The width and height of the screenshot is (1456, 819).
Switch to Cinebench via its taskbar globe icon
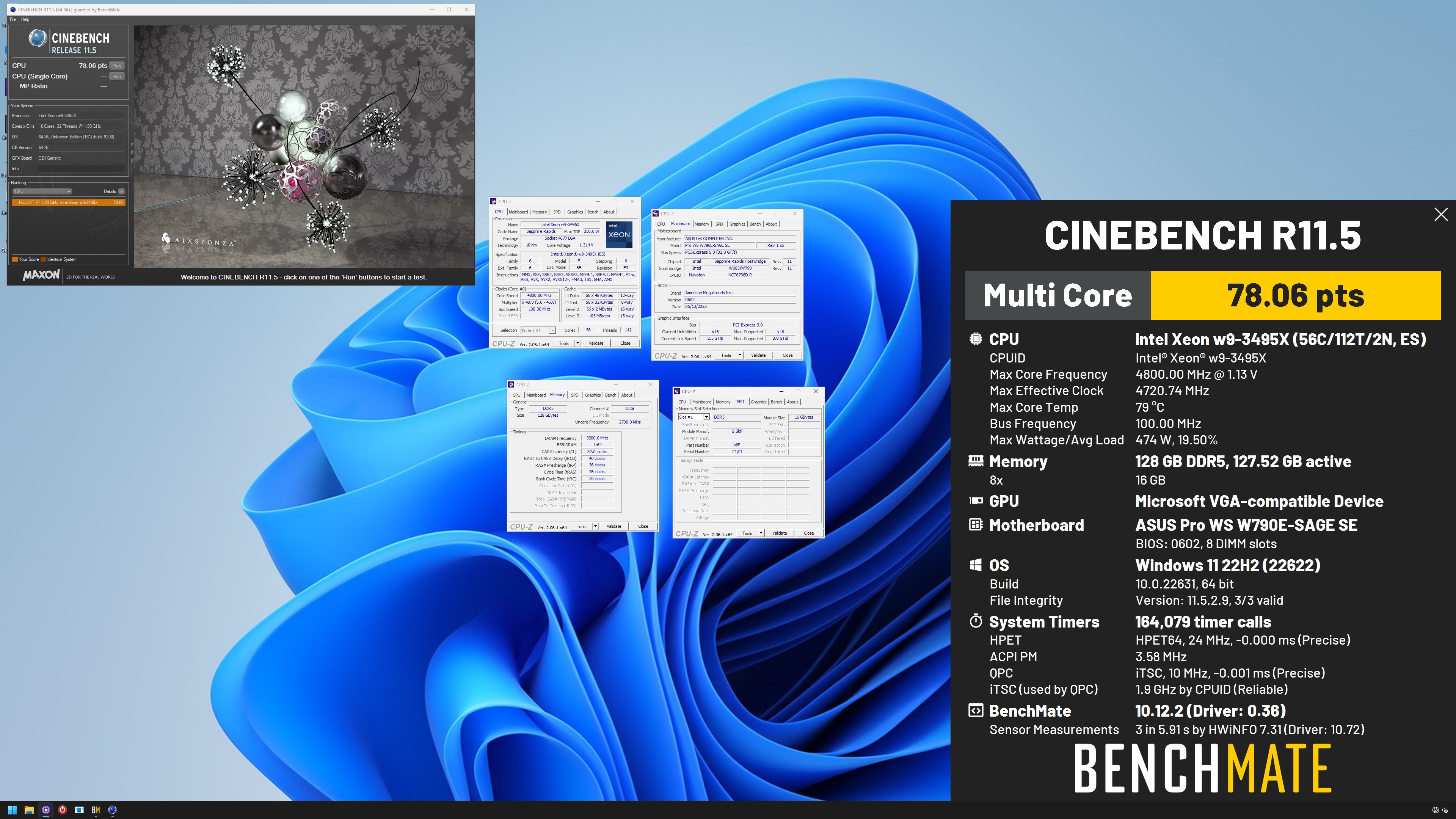point(113,810)
